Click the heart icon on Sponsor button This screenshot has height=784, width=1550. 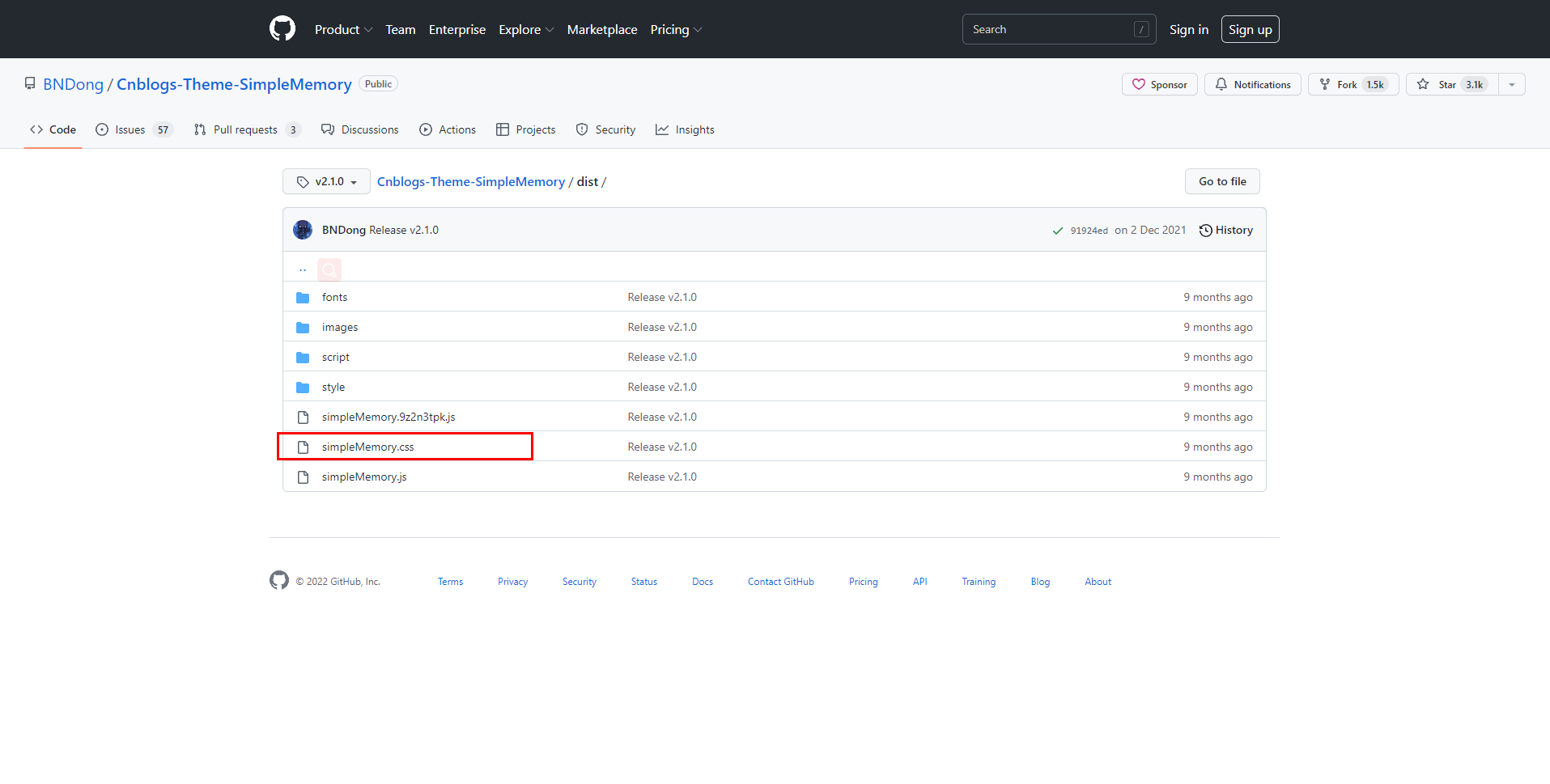[1139, 84]
